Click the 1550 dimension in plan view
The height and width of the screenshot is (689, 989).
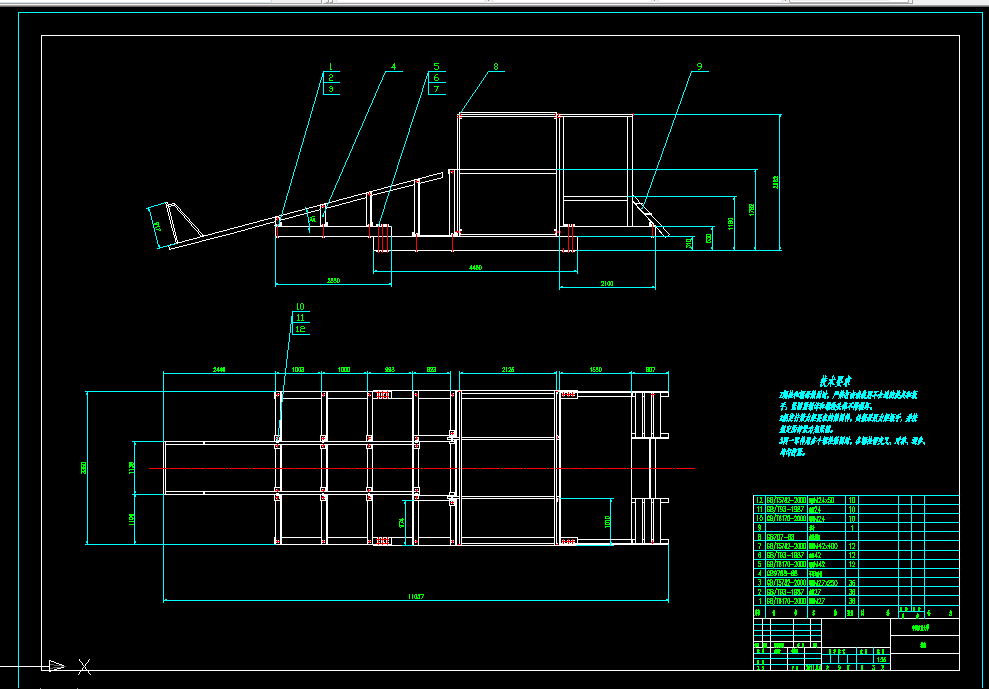(595, 369)
